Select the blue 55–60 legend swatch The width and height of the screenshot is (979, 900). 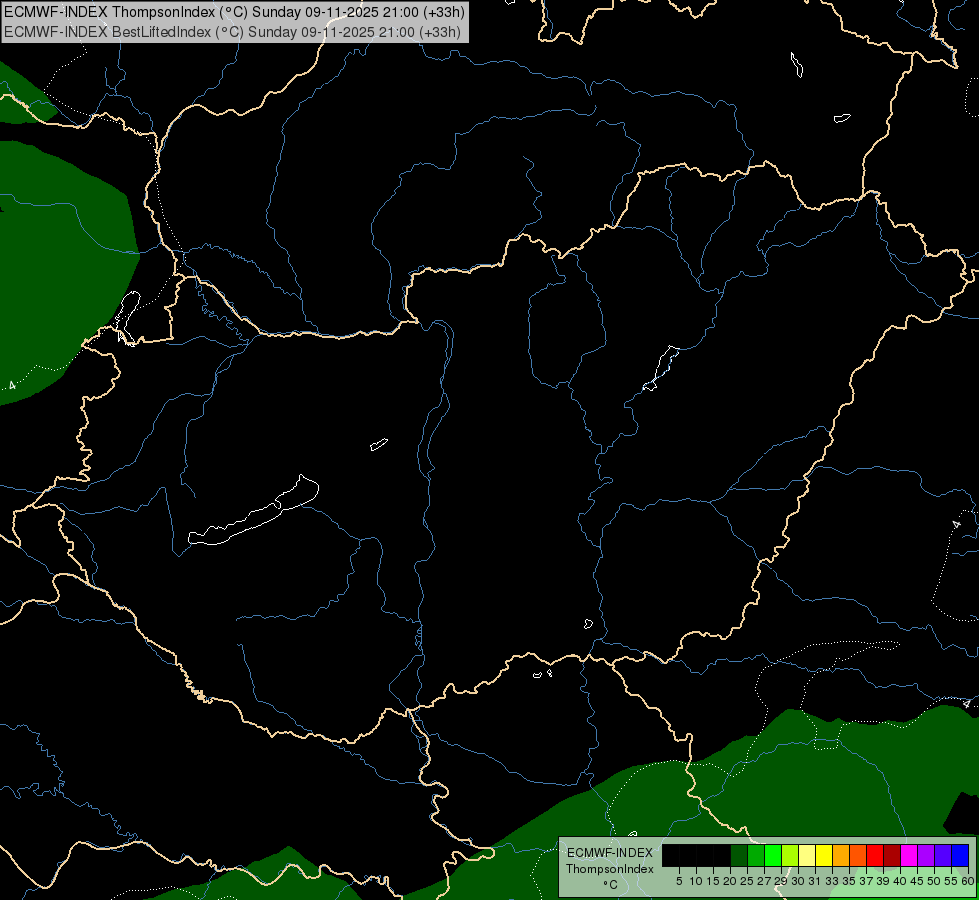click(x=960, y=855)
